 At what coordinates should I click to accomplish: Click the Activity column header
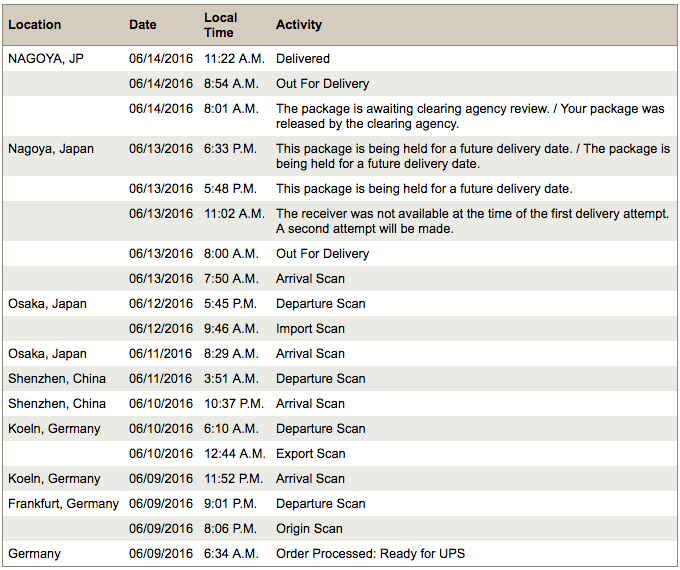299,25
